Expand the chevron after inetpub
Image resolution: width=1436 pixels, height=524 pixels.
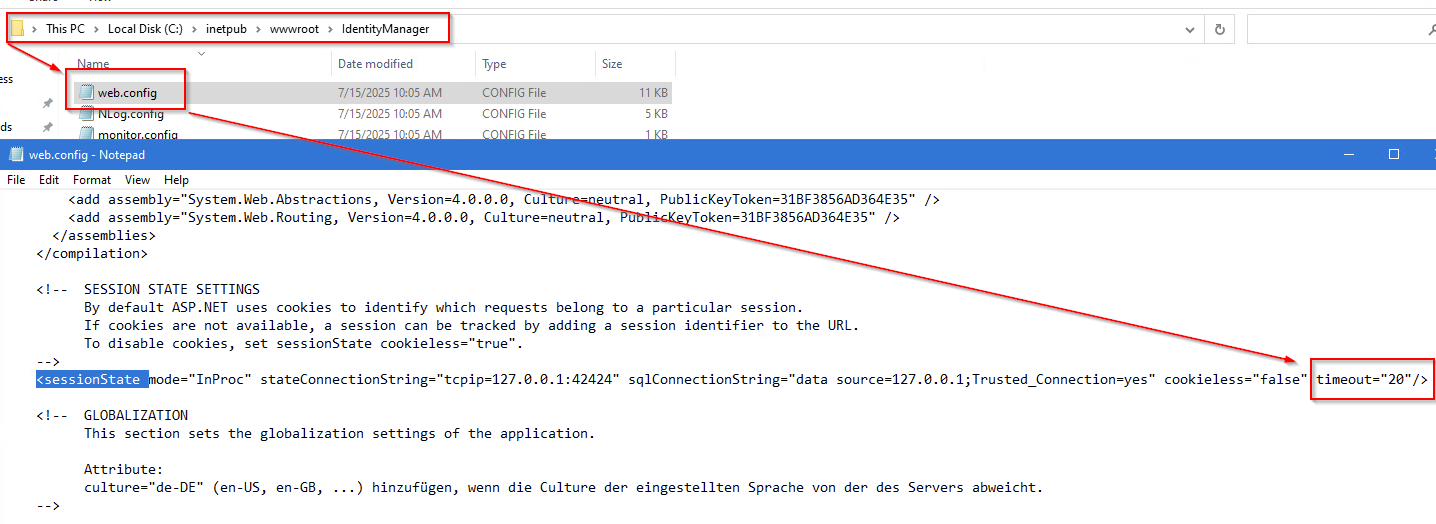[258, 29]
